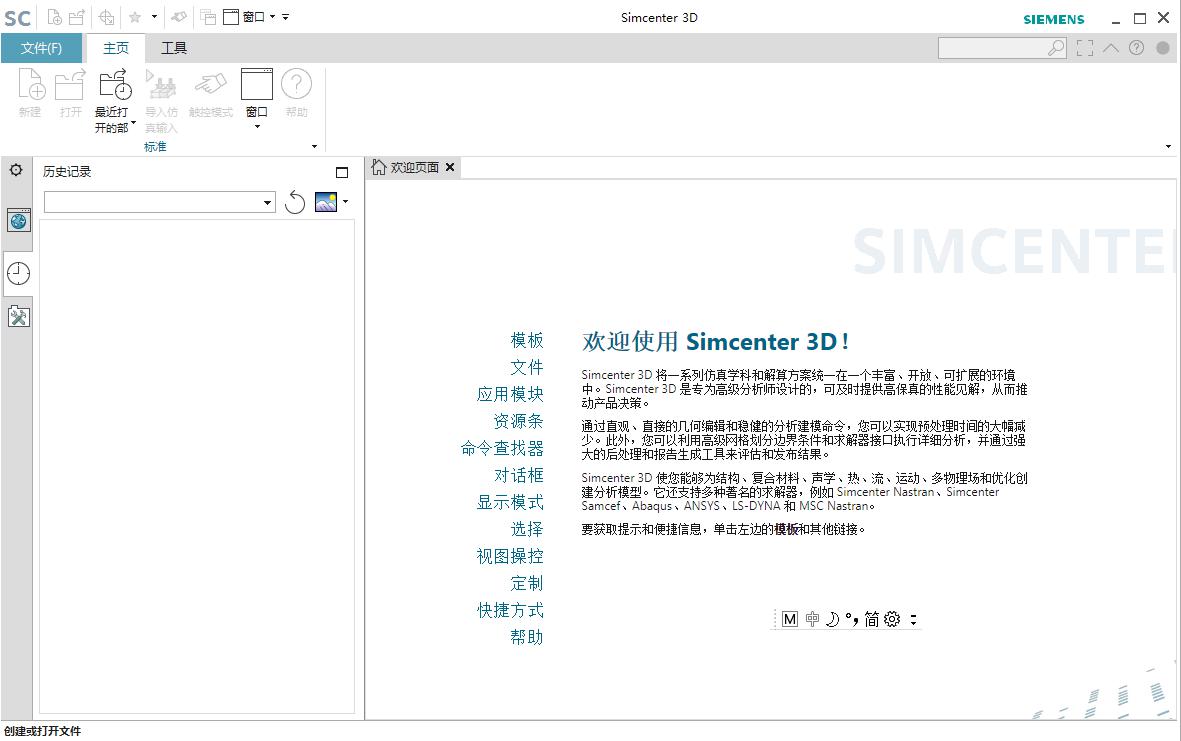The width and height of the screenshot is (1181, 741).
Task: Open the 选择 link
Action: [x=526, y=529]
